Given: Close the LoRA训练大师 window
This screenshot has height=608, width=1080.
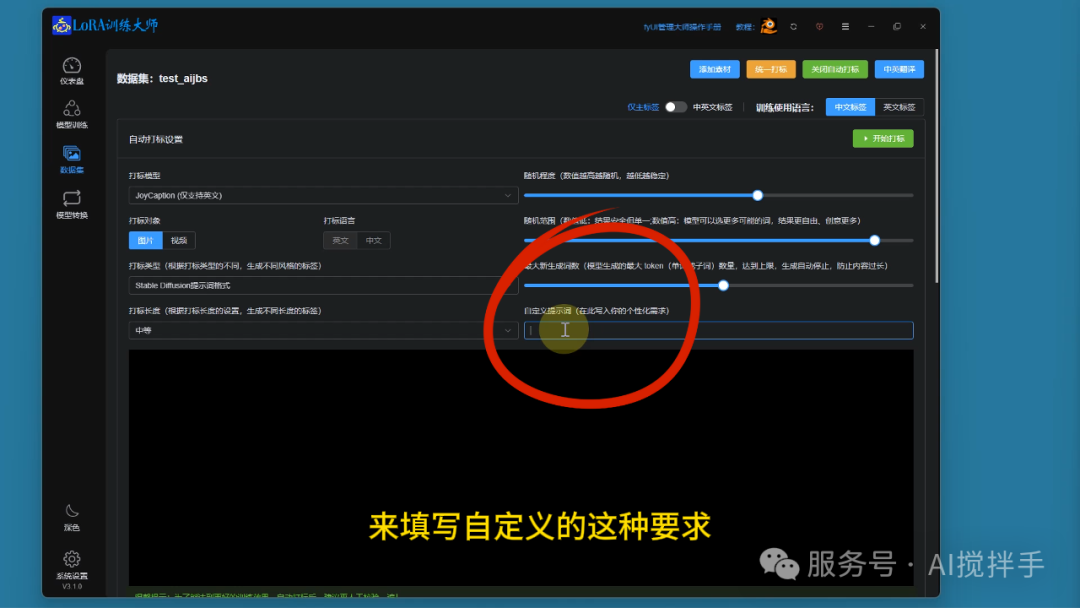Looking at the screenshot, I should coord(923,26).
